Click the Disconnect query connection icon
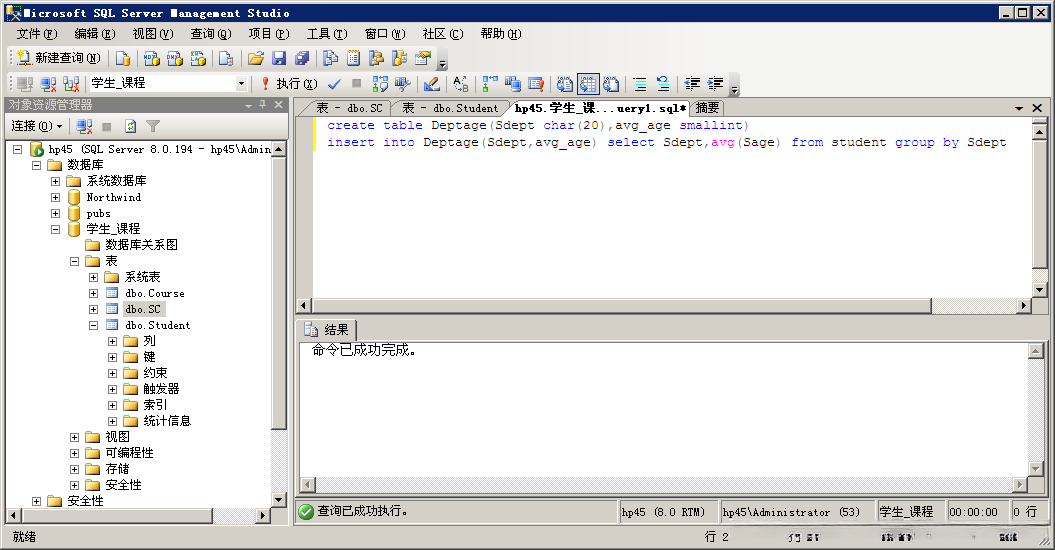 click(x=48, y=84)
